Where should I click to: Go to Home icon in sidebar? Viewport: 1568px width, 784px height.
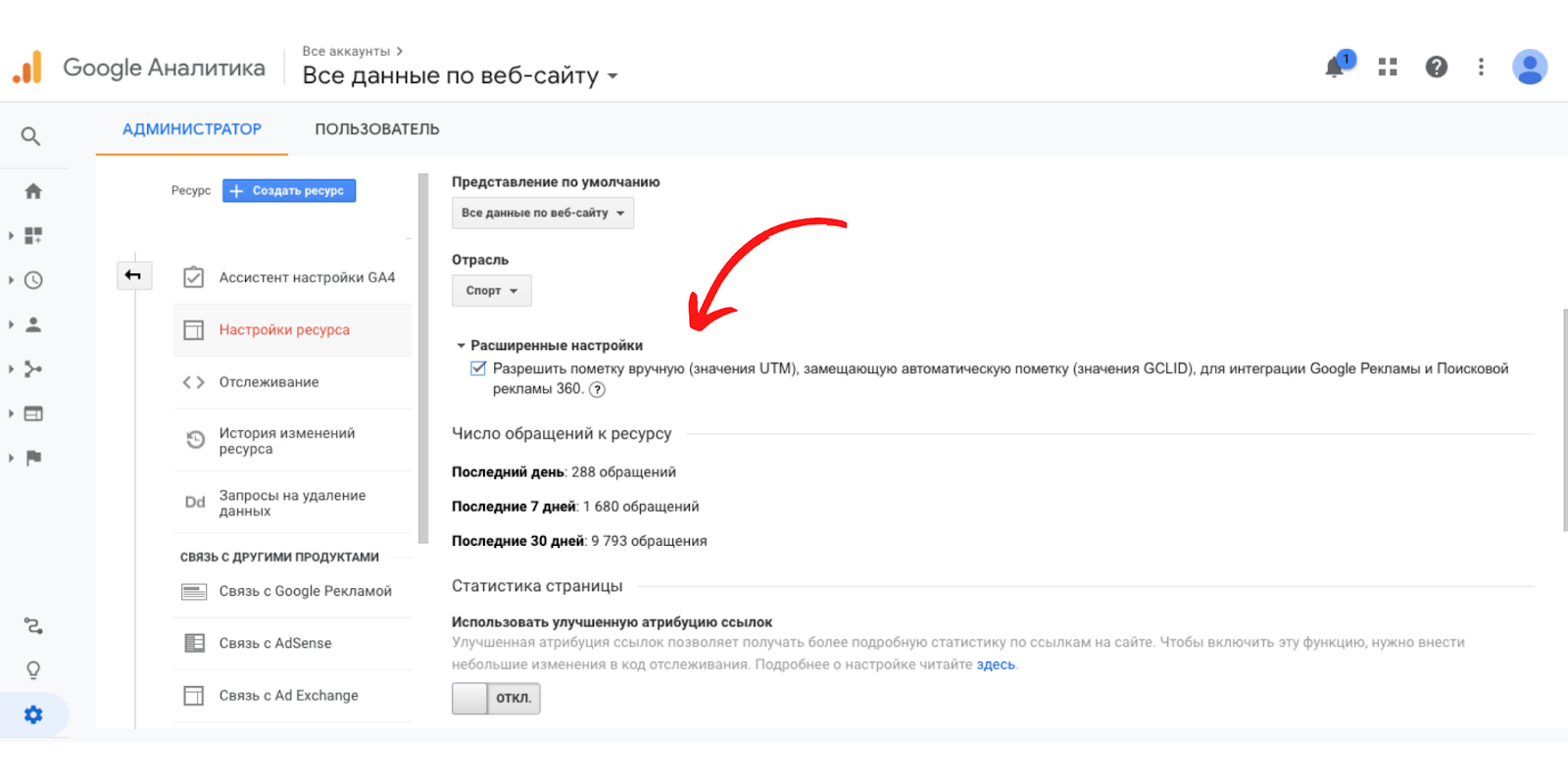click(33, 191)
